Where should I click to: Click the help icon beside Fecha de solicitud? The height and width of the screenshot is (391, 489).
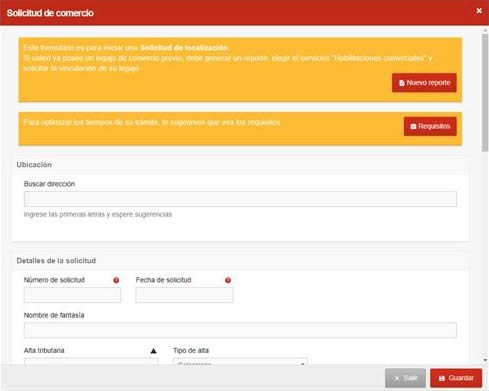click(228, 280)
